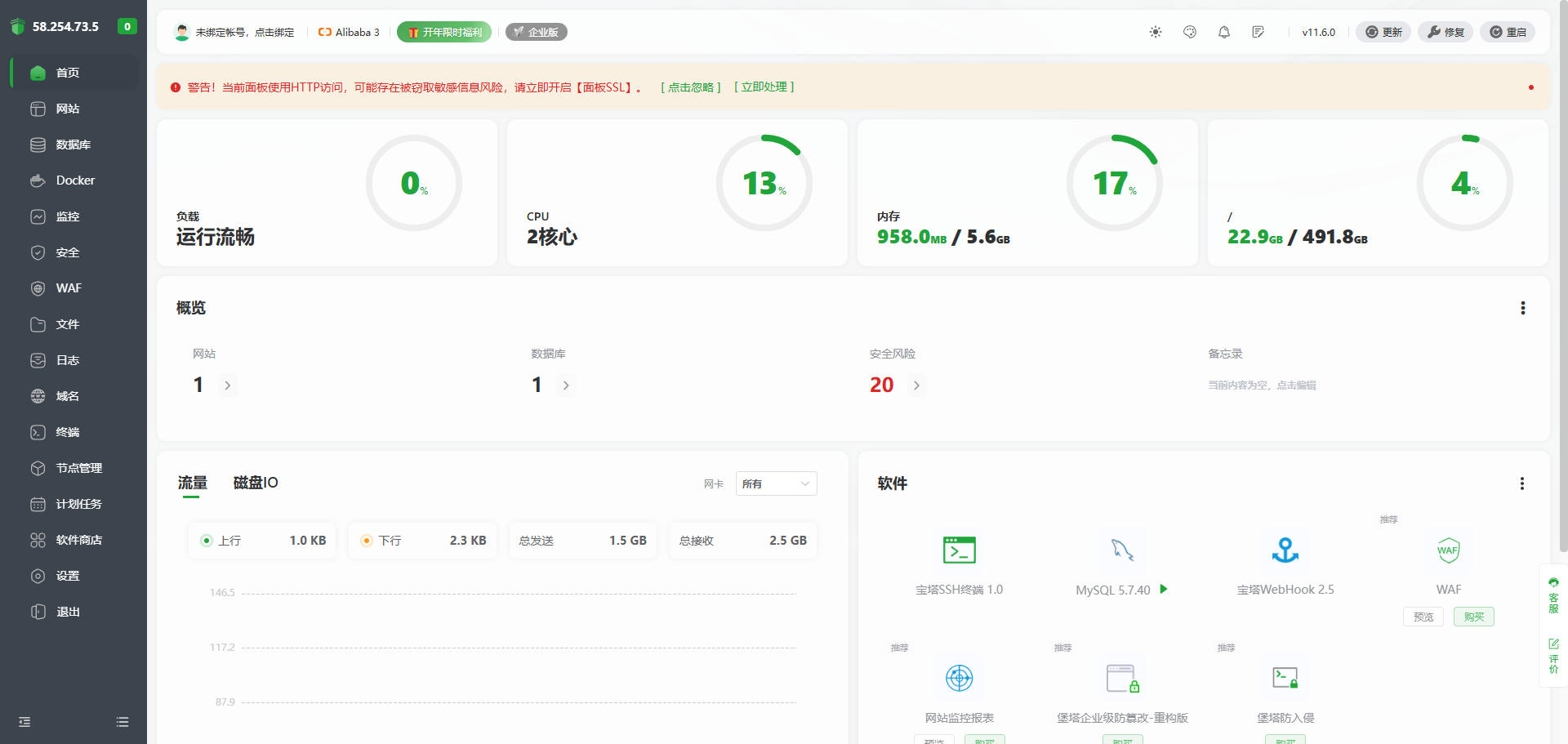Screen dimensions: 1568x744
Task: Open the MySQL 5.7.40 dolphin icon
Action: tap(1122, 550)
